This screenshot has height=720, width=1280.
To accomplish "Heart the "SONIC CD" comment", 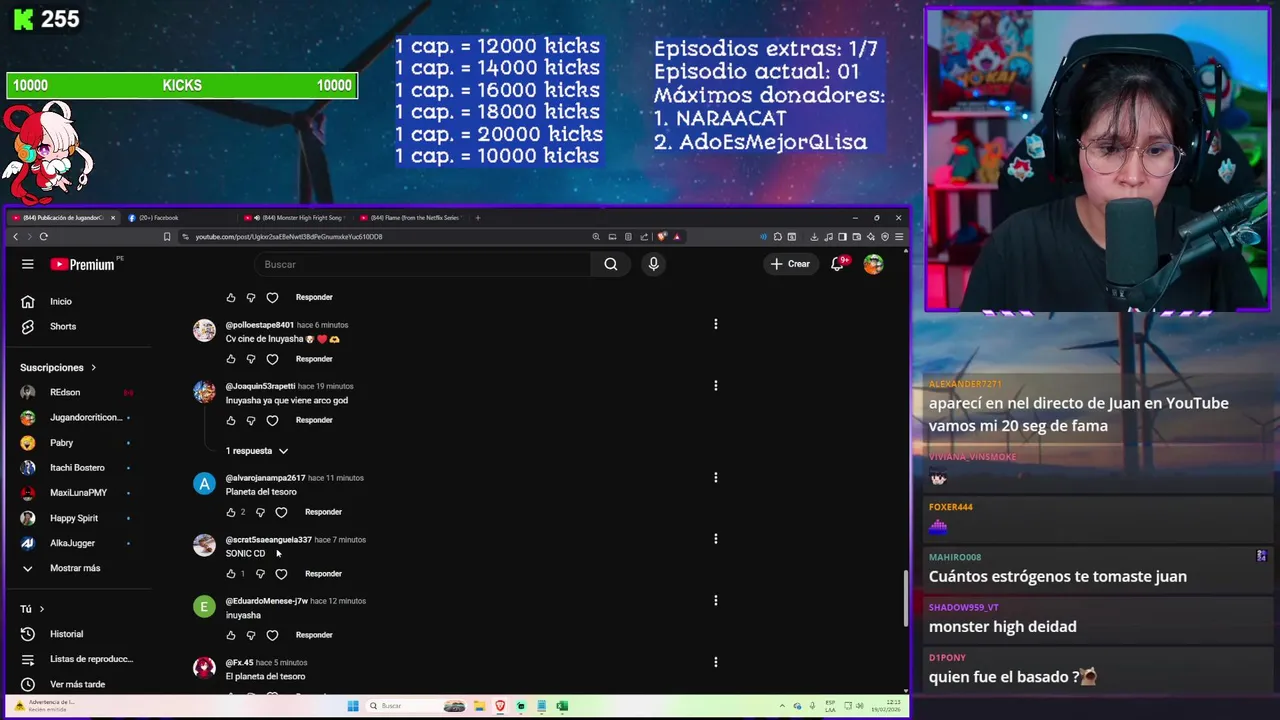I will 281,574.
